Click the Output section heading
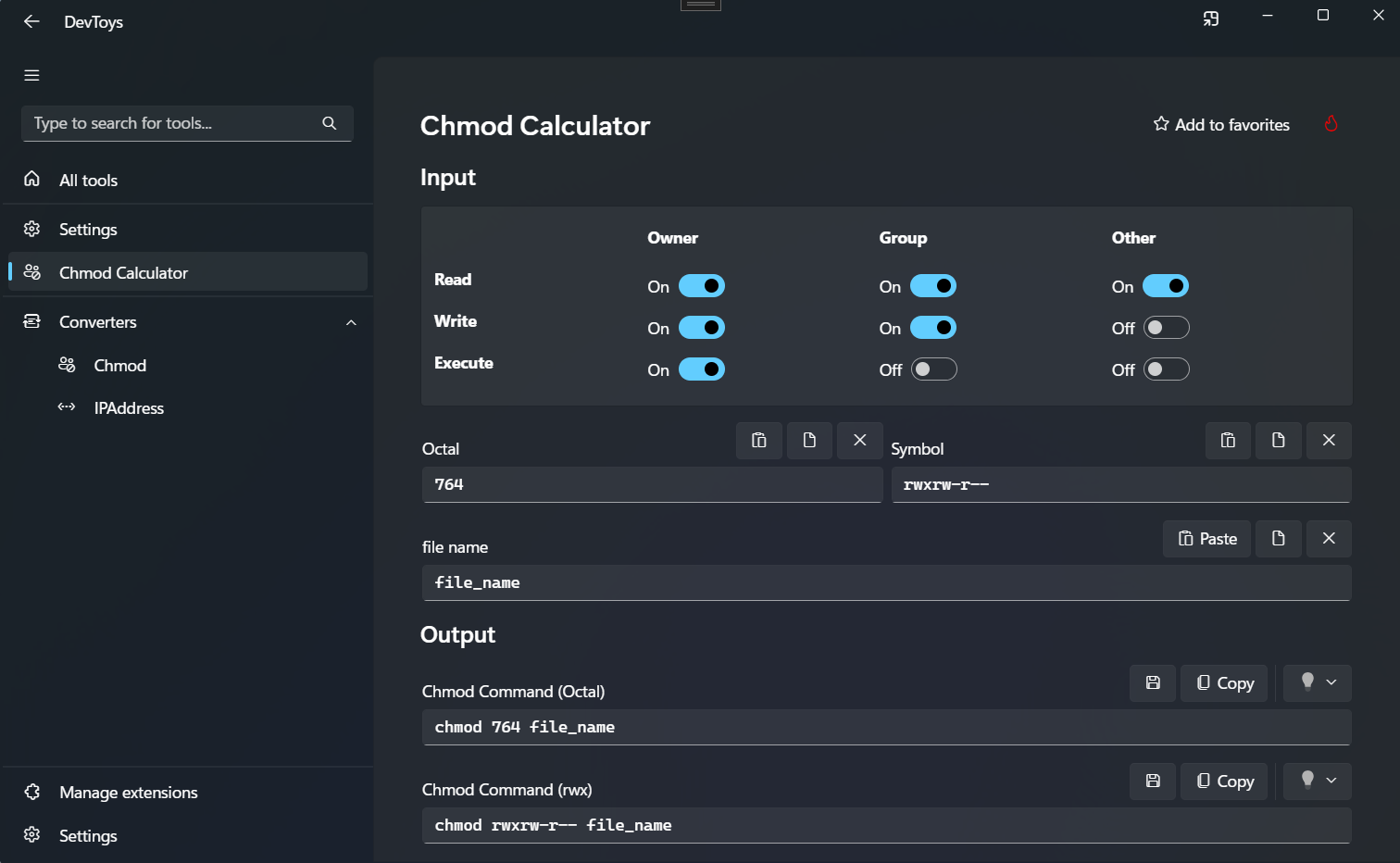The height and width of the screenshot is (863, 1400). [x=457, y=634]
